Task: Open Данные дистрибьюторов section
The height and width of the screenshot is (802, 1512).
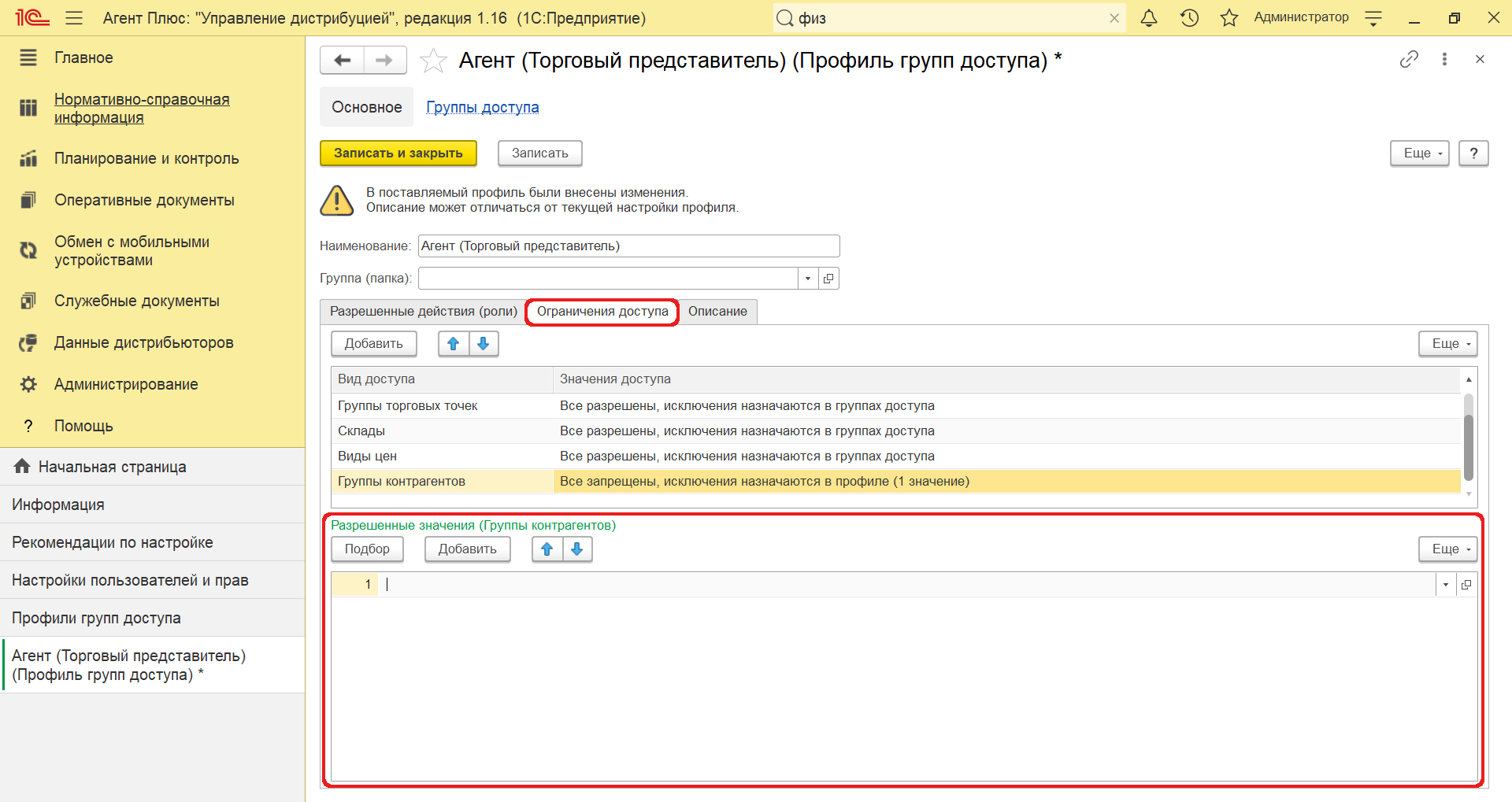Action: 144,342
